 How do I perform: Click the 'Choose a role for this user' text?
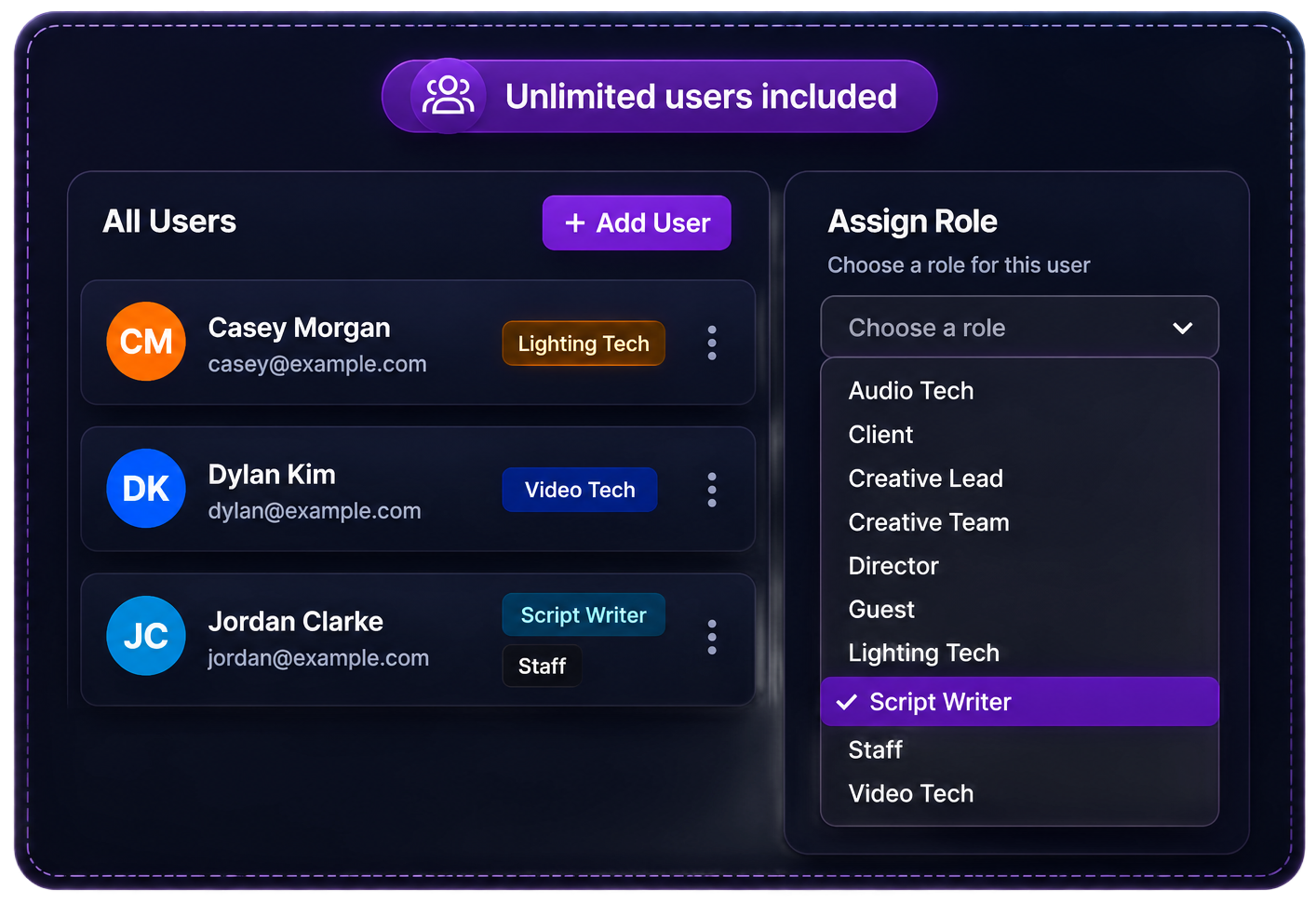pyautogui.click(x=959, y=265)
